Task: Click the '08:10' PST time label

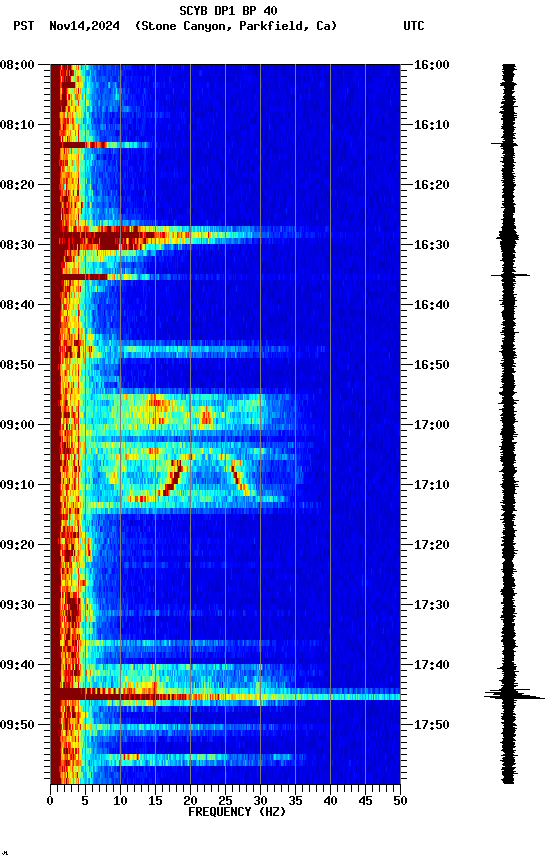Action: coord(17,125)
